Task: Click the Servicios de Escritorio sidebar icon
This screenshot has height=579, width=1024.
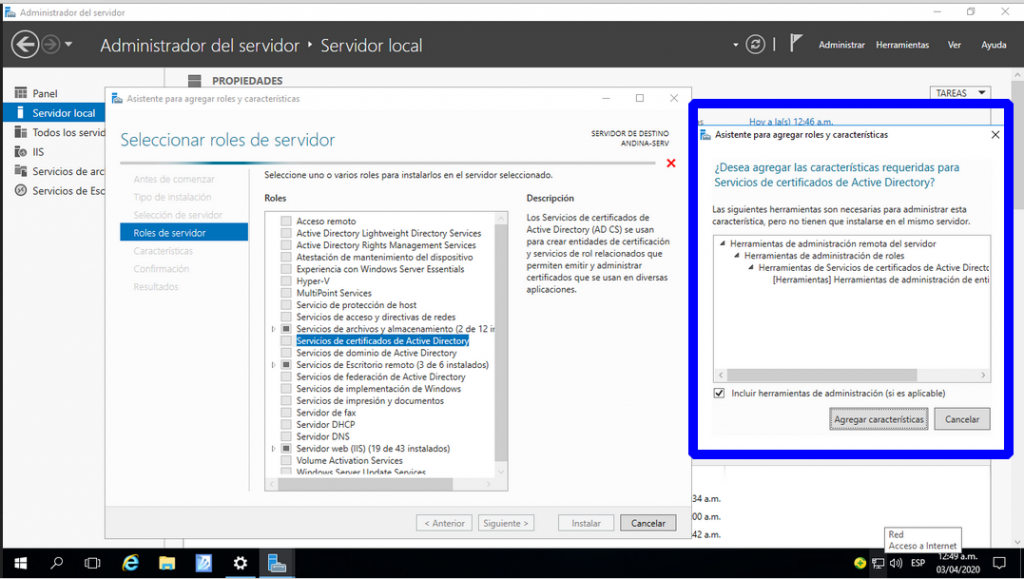Action: 21,191
